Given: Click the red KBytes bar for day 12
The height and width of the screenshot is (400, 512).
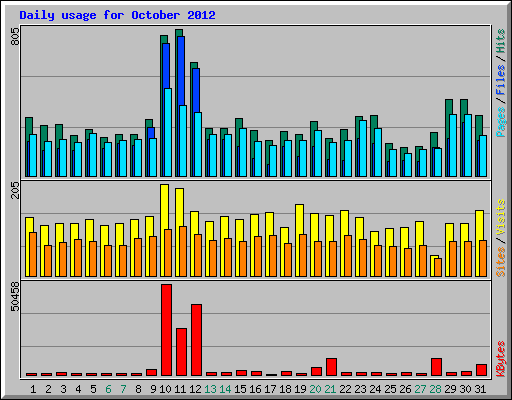Looking at the screenshot, I should point(196,340).
